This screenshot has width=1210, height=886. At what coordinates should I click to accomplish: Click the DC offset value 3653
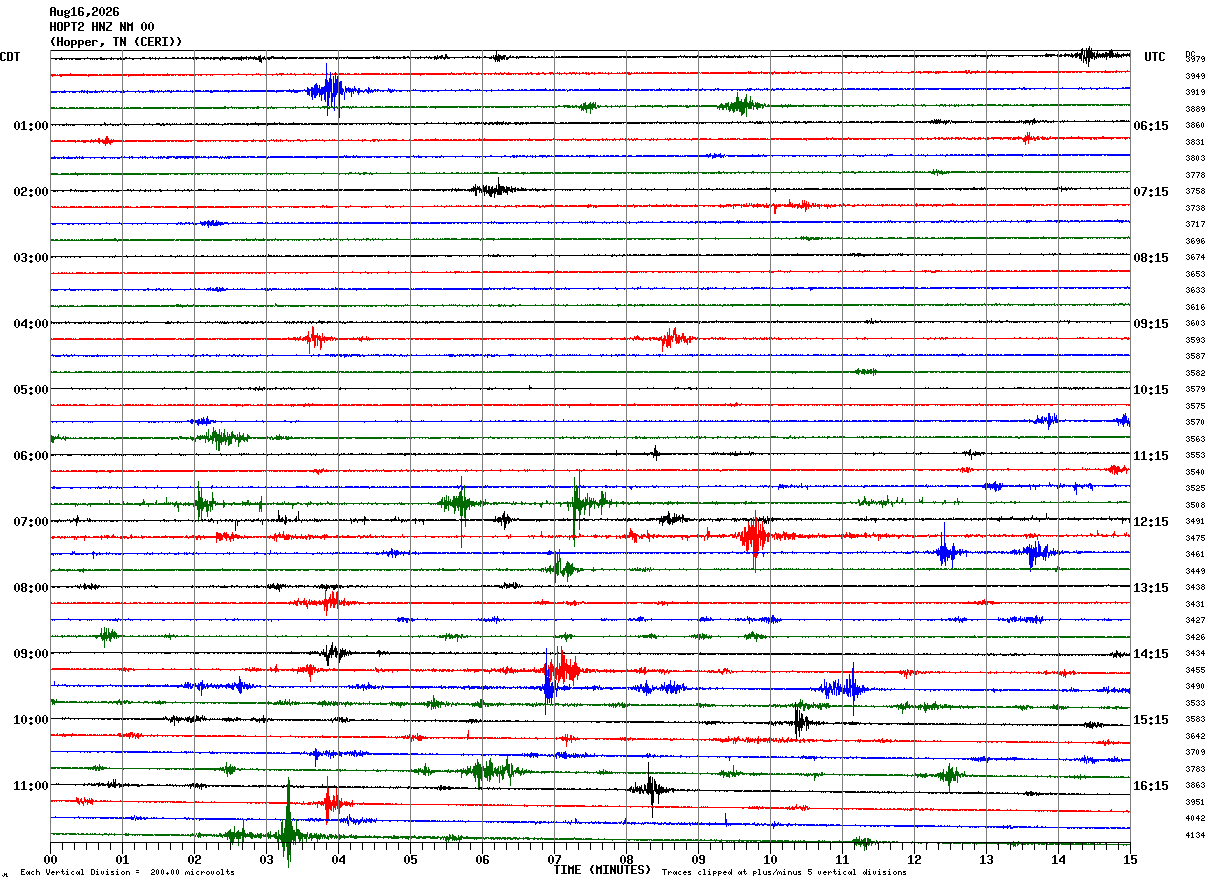coord(1195,274)
